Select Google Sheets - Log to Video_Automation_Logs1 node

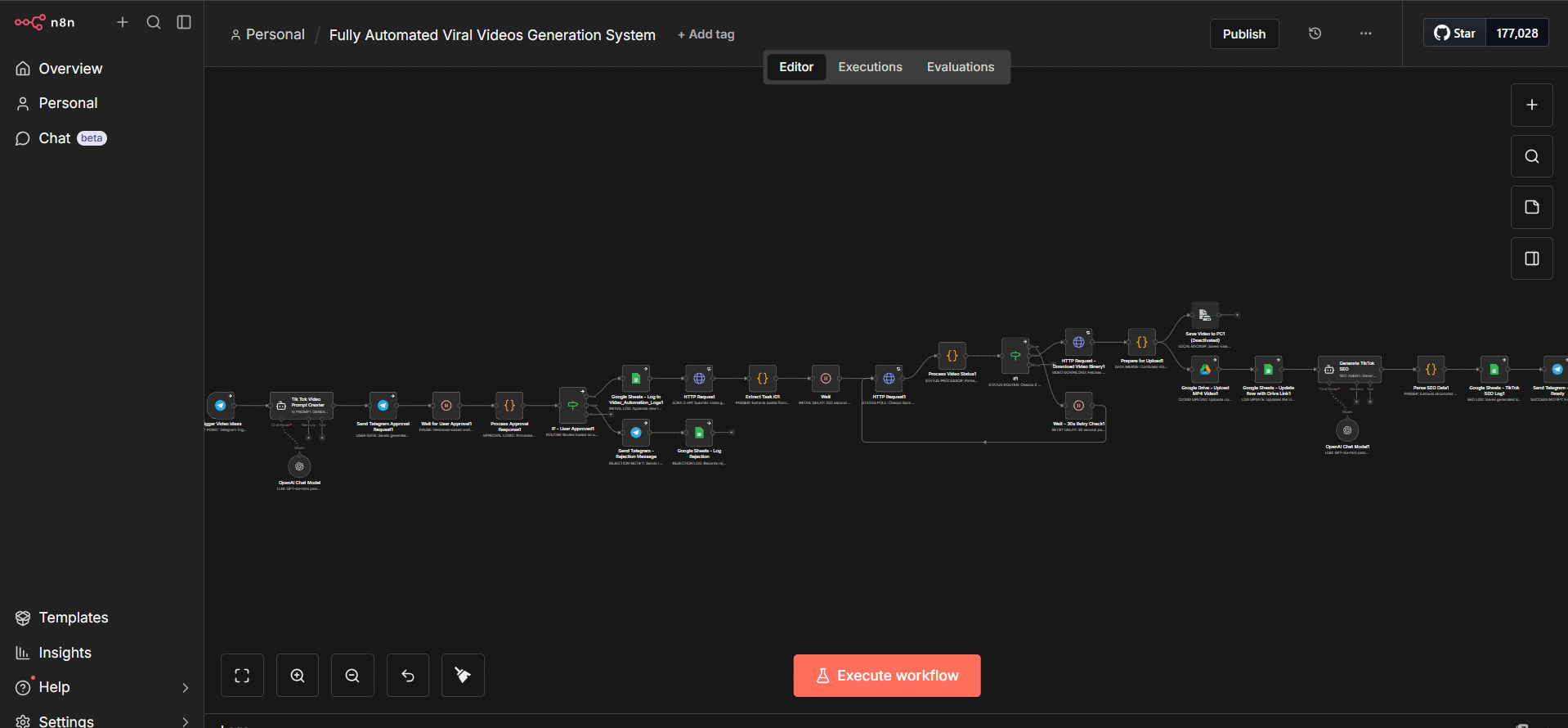tap(636, 379)
